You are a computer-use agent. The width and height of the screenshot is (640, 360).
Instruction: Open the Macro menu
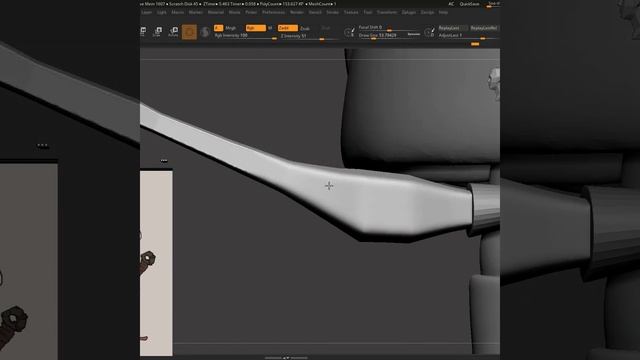tap(178, 12)
